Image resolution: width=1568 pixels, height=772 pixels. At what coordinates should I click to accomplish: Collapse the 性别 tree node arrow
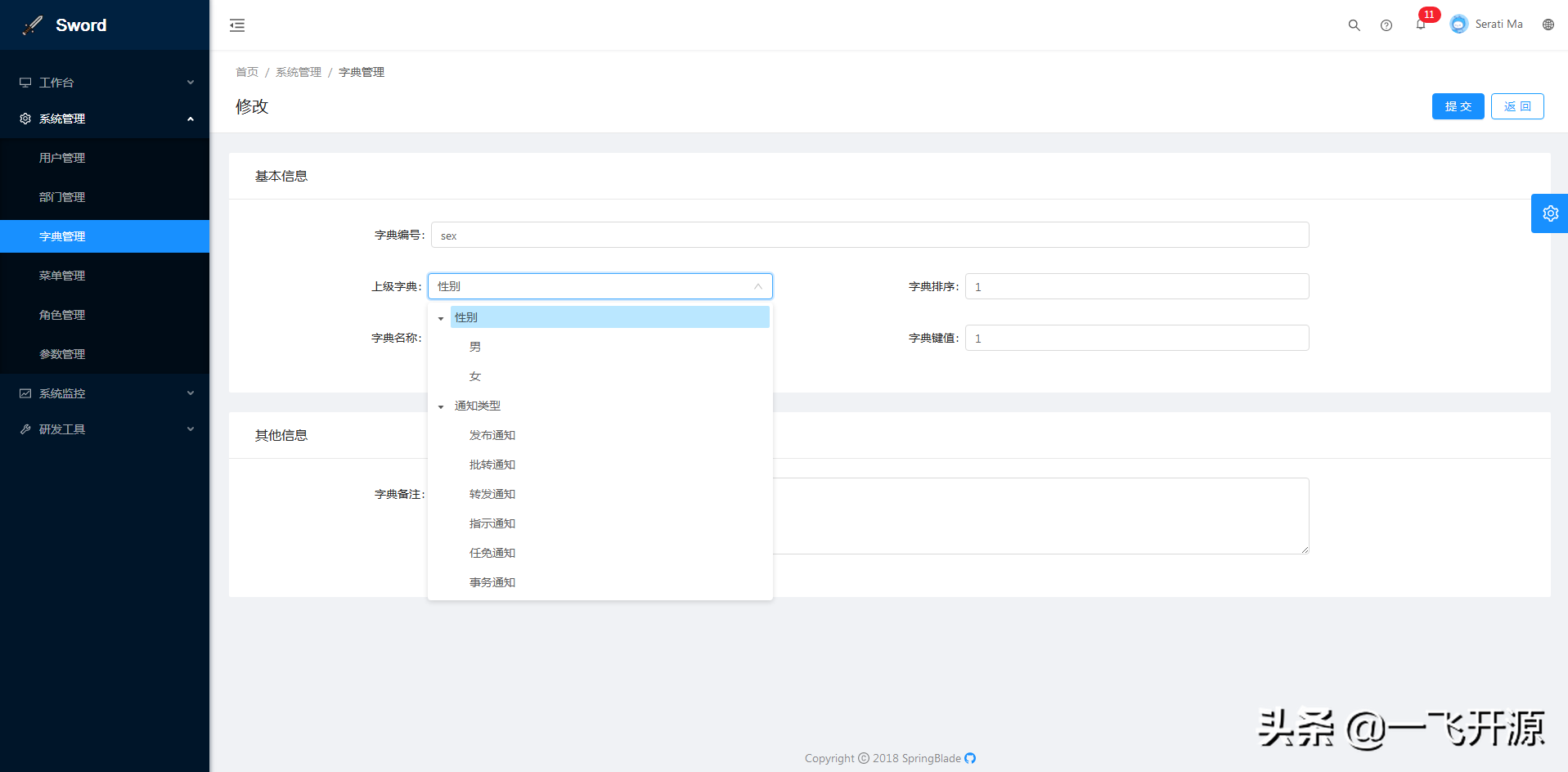click(441, 318)
